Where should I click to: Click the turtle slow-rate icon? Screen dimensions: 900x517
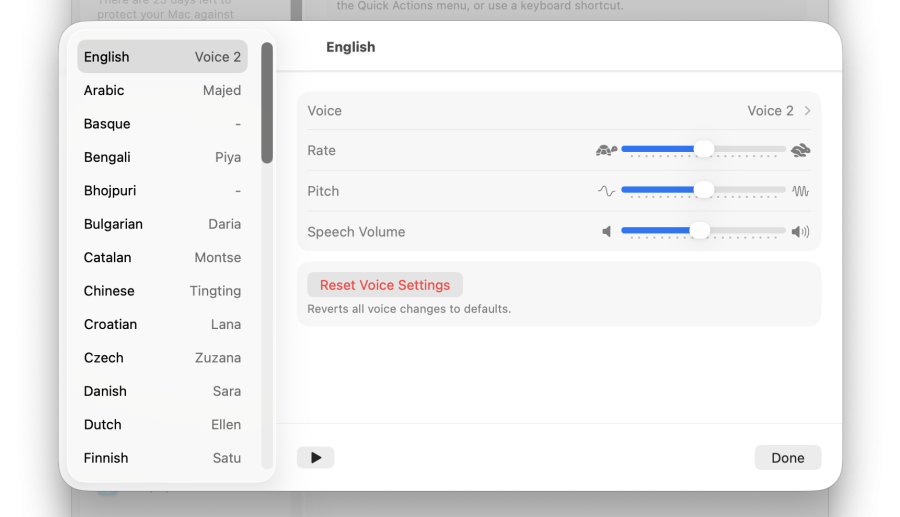click(606, 150)
